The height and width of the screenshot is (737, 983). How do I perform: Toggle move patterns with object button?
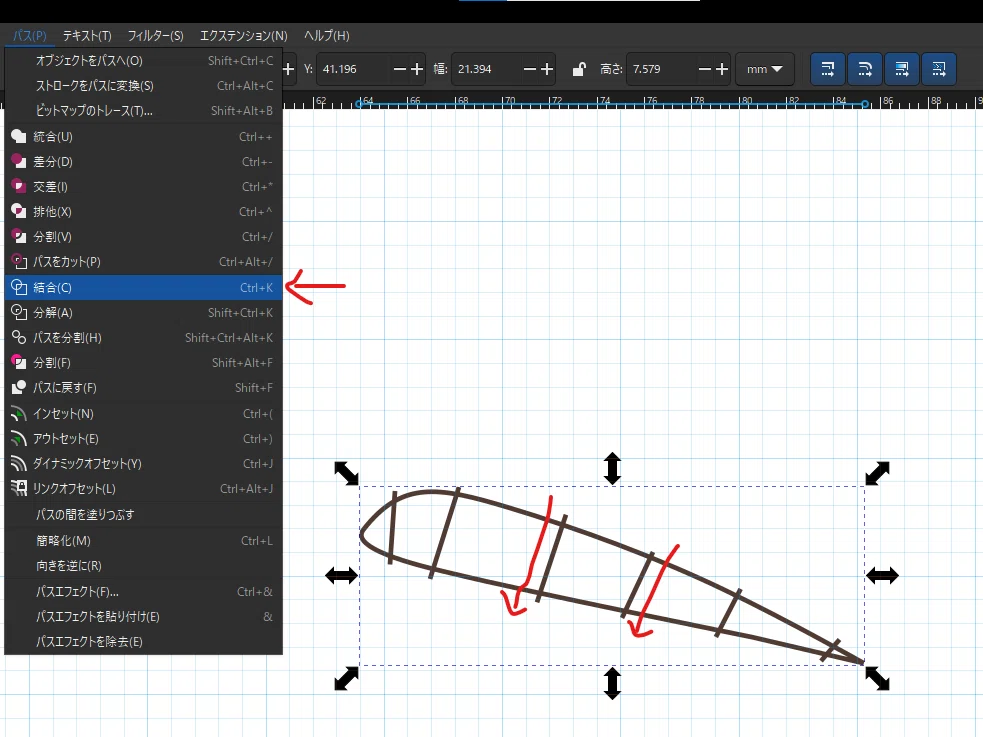click(x=938, y=69)
